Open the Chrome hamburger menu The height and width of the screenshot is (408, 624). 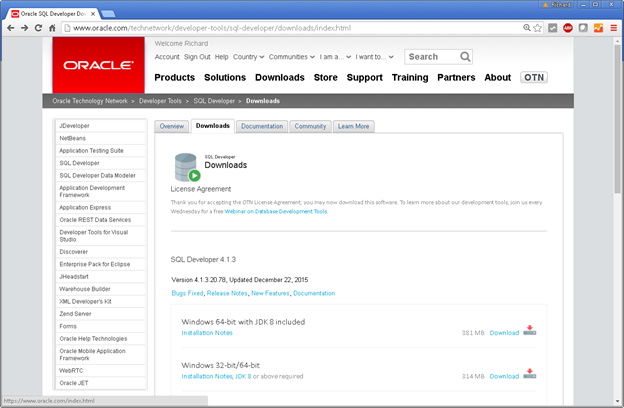pyautogui.click(x=614, y=28)
